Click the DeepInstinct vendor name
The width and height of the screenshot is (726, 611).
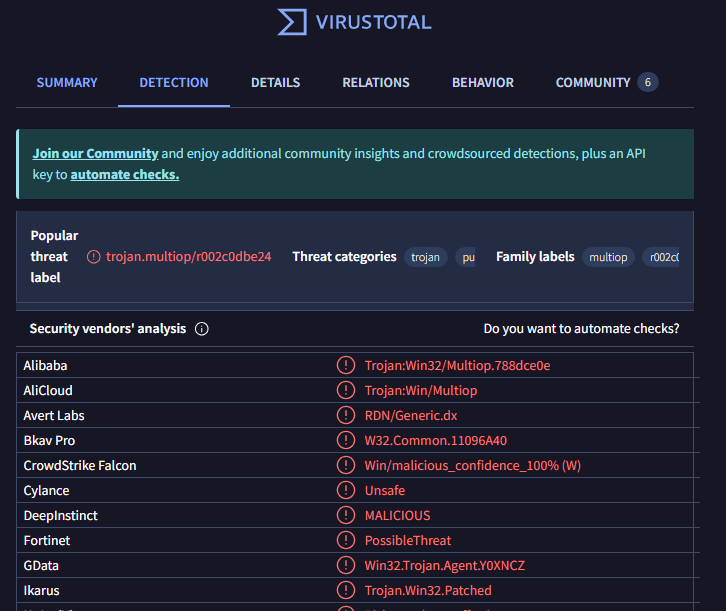point(61,516)
